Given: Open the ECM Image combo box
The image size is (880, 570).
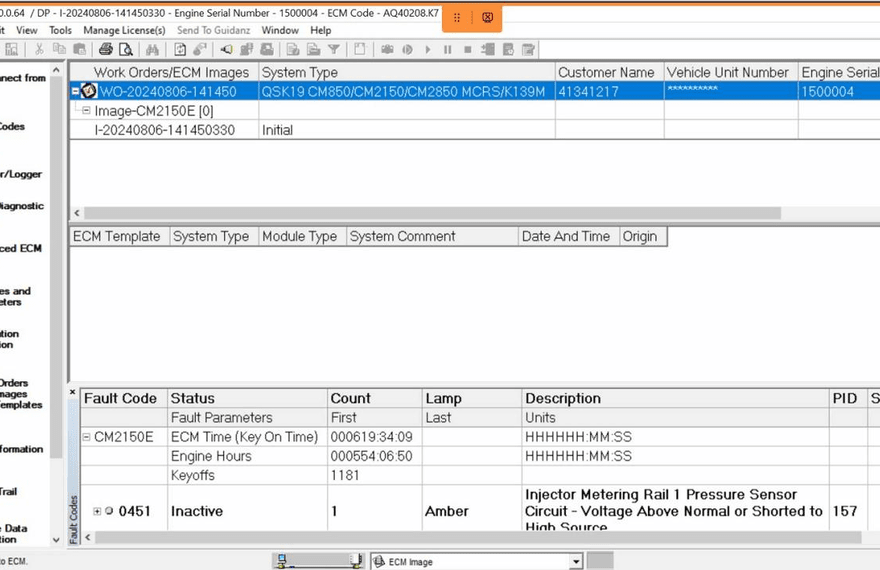Looking at the screenshot, I should (476, 561).
